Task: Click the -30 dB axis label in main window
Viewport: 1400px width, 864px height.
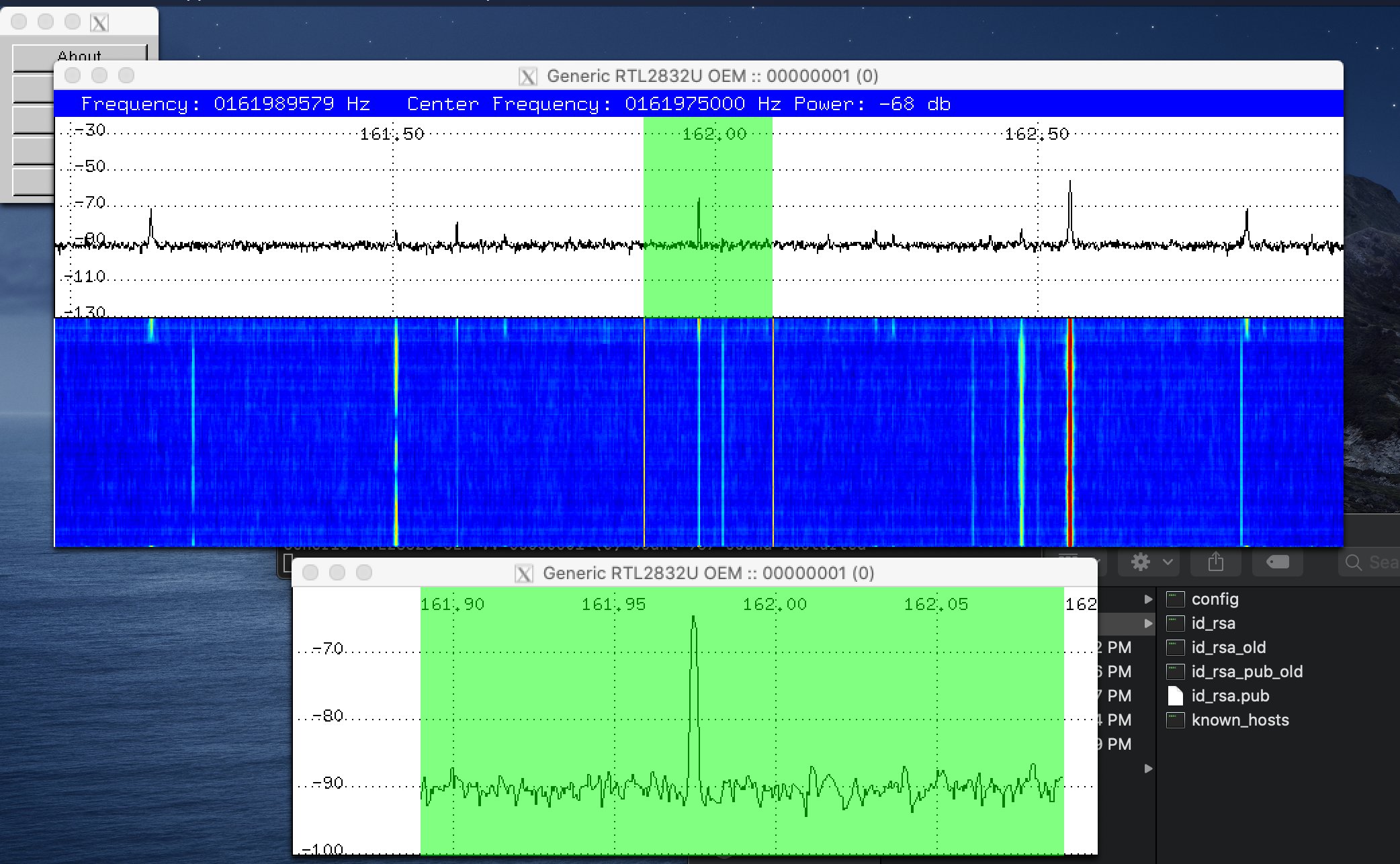Action: pyautogui.click(x=90, y=130)
